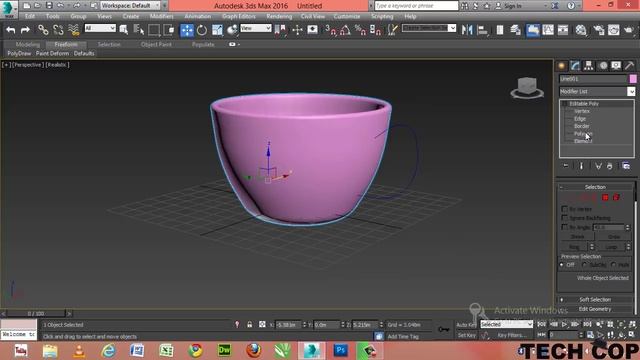Image resolution: width=640 pixels, height=360 pixels.
Task: Expand the Soft Selection rollout
Action: [595, 300]
